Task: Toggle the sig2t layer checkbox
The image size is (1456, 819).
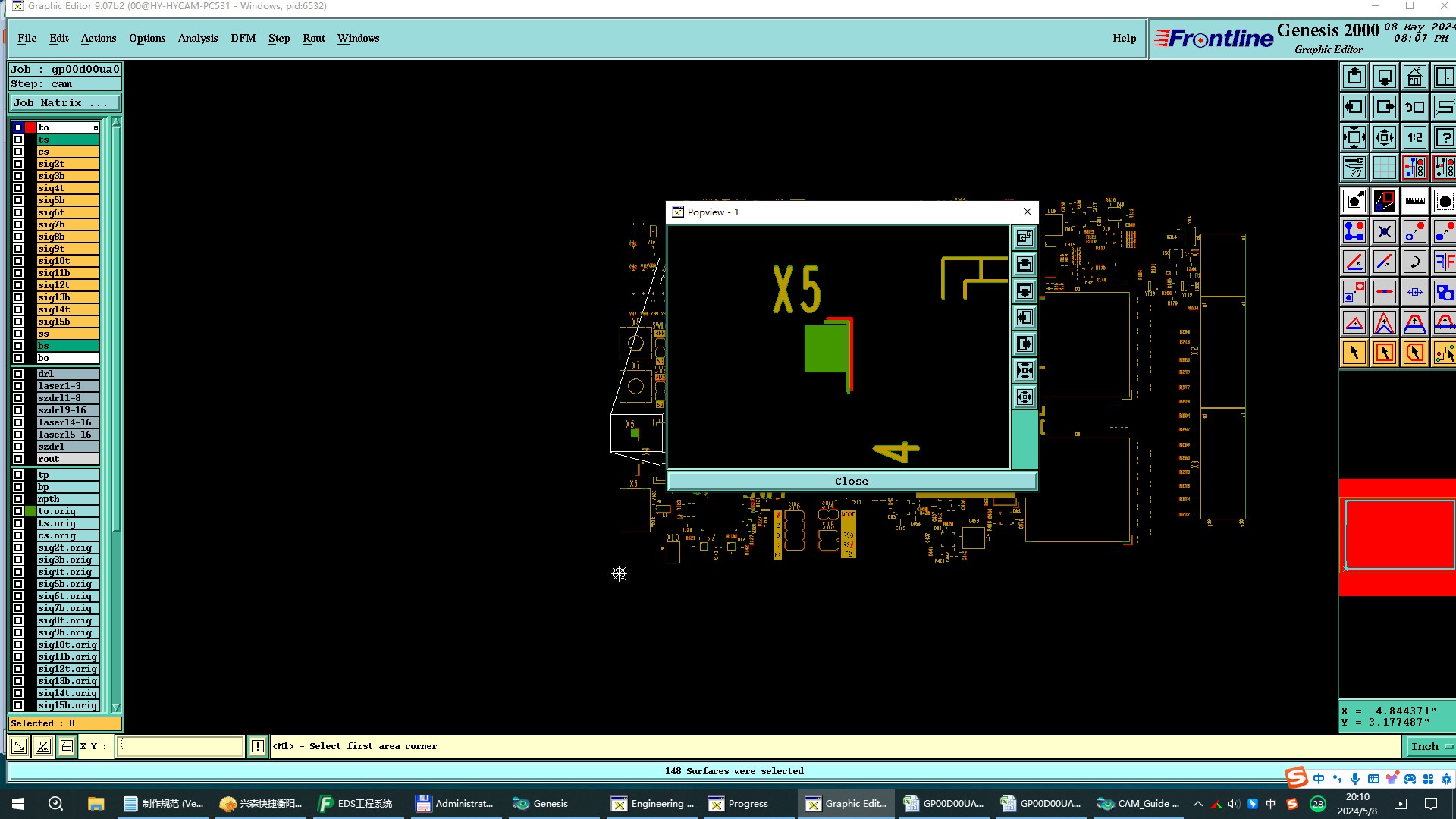Action: click(18, 164)
